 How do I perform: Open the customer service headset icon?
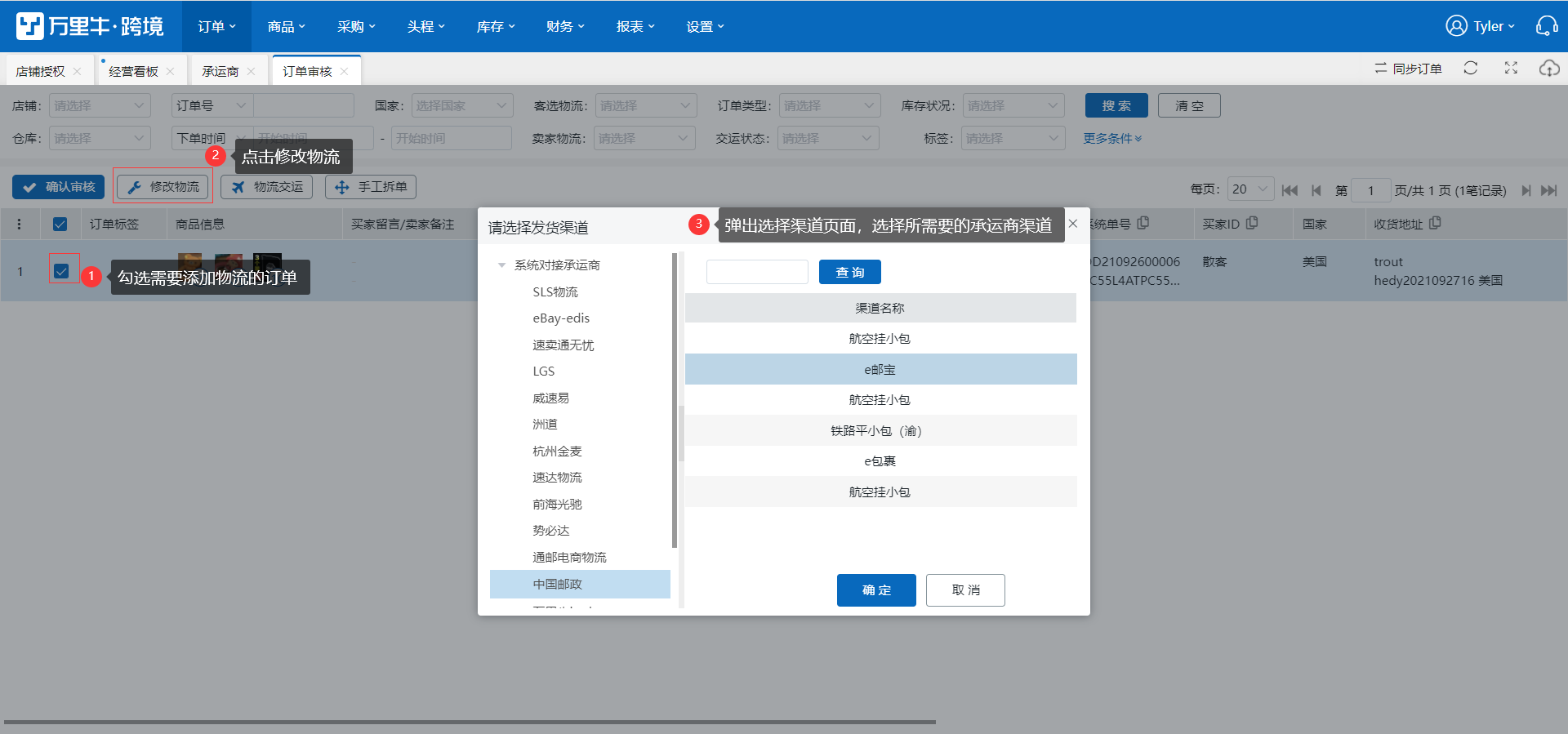(x=1546, y=26)
